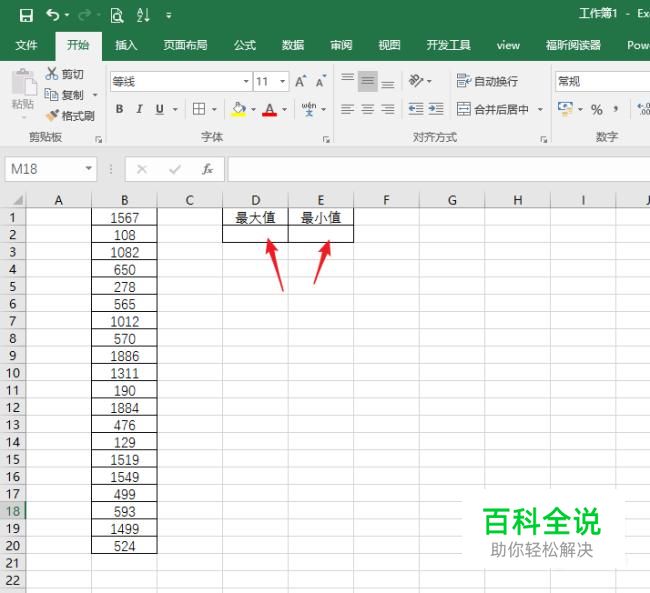Screen dimensions: 650x593
Task: Select Middle Align icon
Action: tap(367, 81)
